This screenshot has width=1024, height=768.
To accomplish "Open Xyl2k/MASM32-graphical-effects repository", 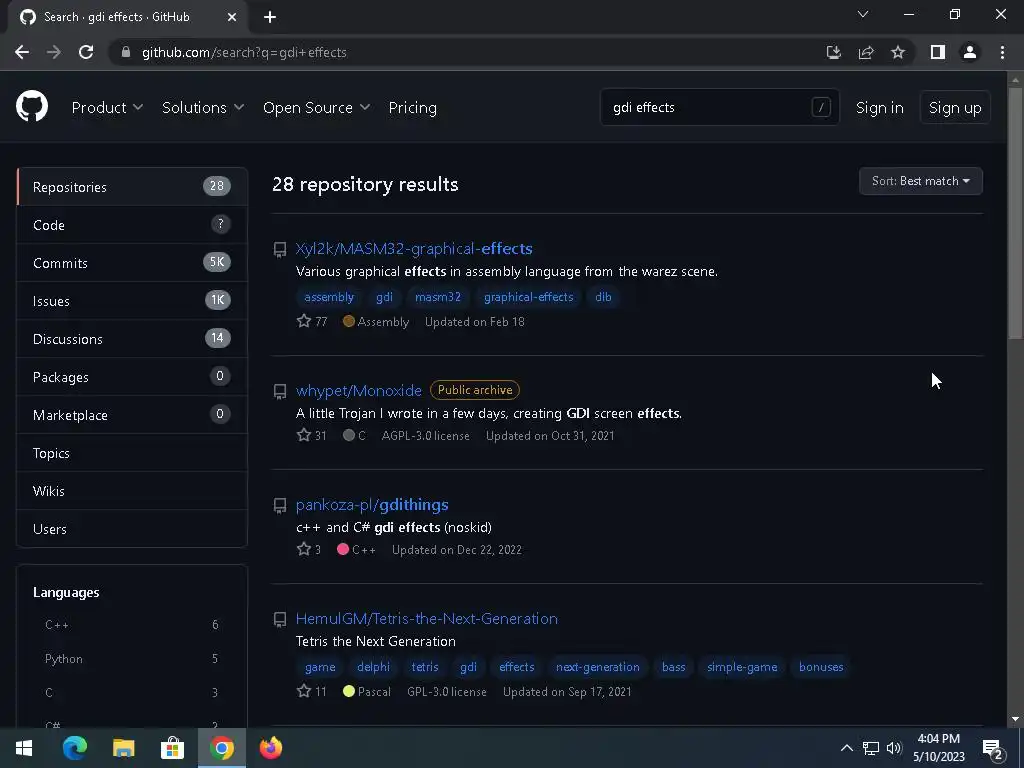I will (x=414, y=249).
